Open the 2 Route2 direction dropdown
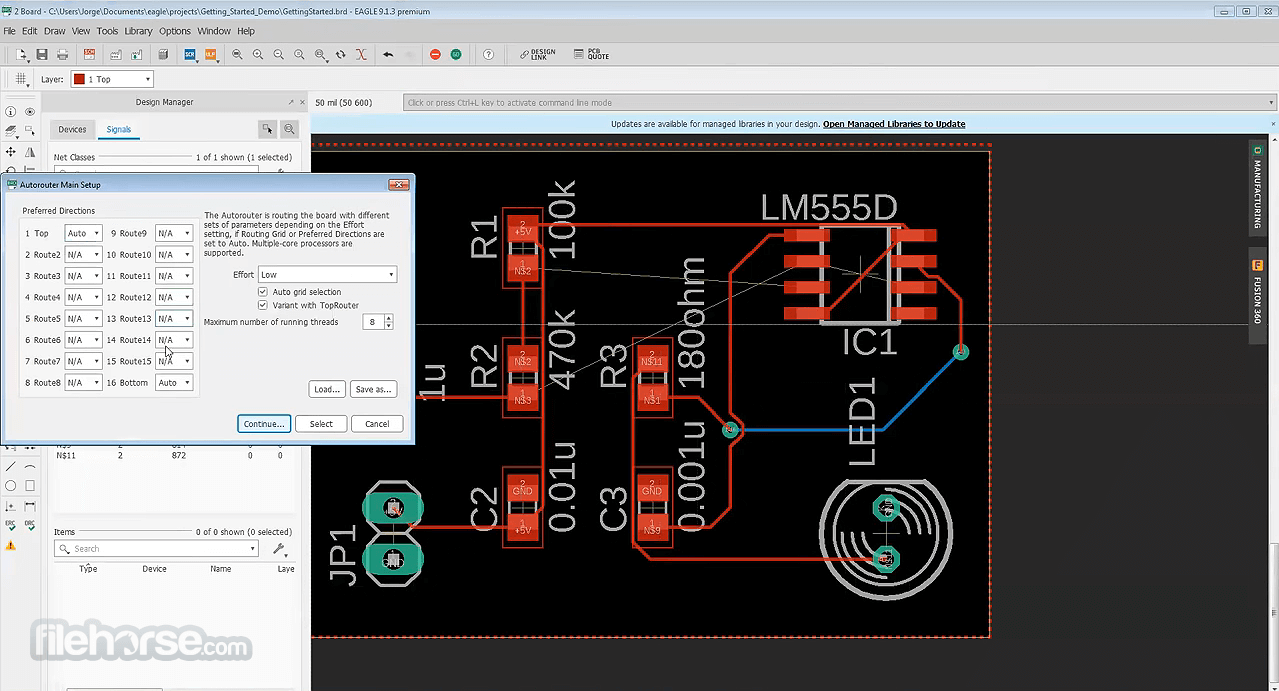This screenshot has width=1279, height=691. click(83, 255)
